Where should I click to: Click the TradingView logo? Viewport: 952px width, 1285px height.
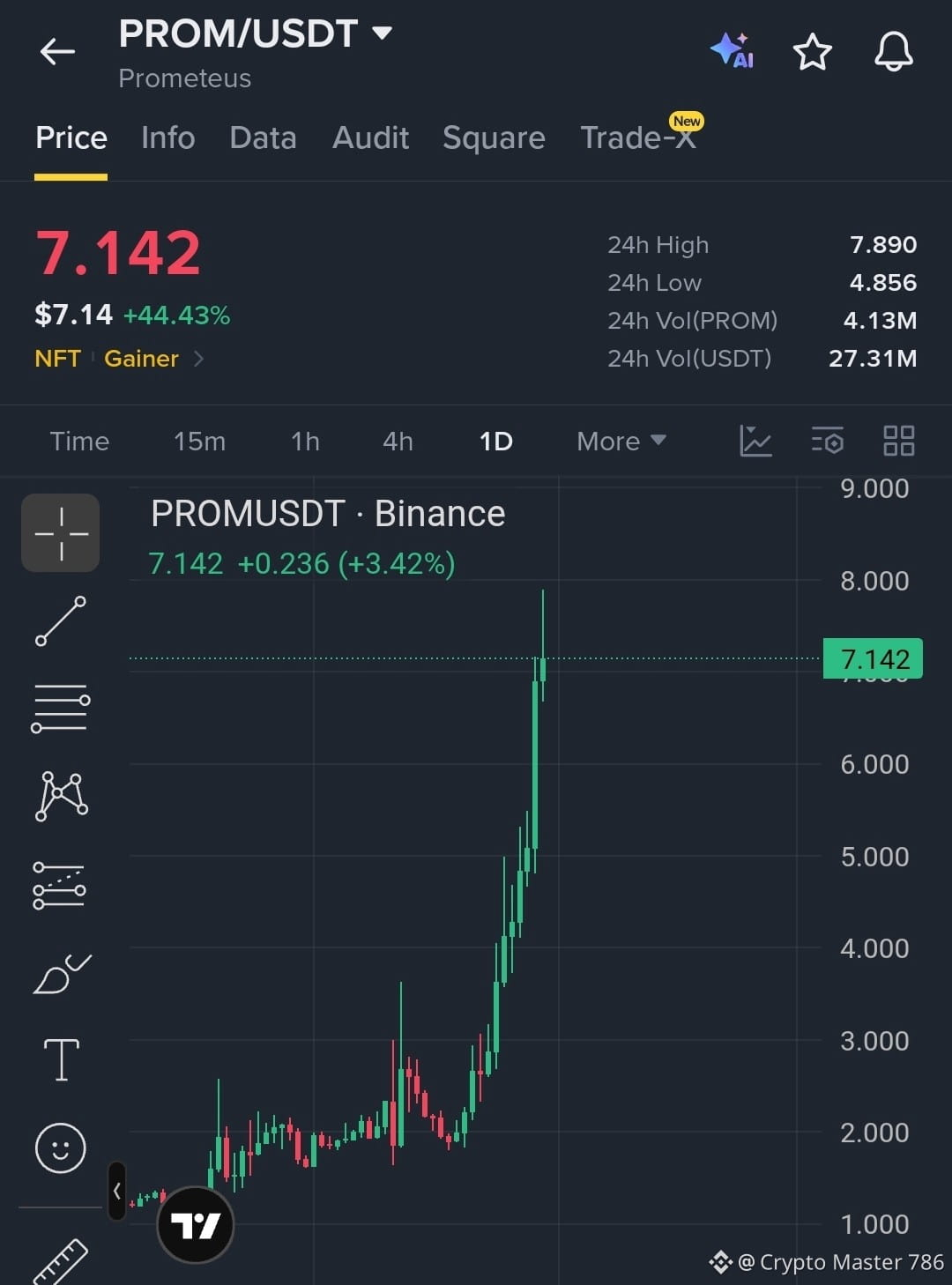click(x=195, y=1225)
